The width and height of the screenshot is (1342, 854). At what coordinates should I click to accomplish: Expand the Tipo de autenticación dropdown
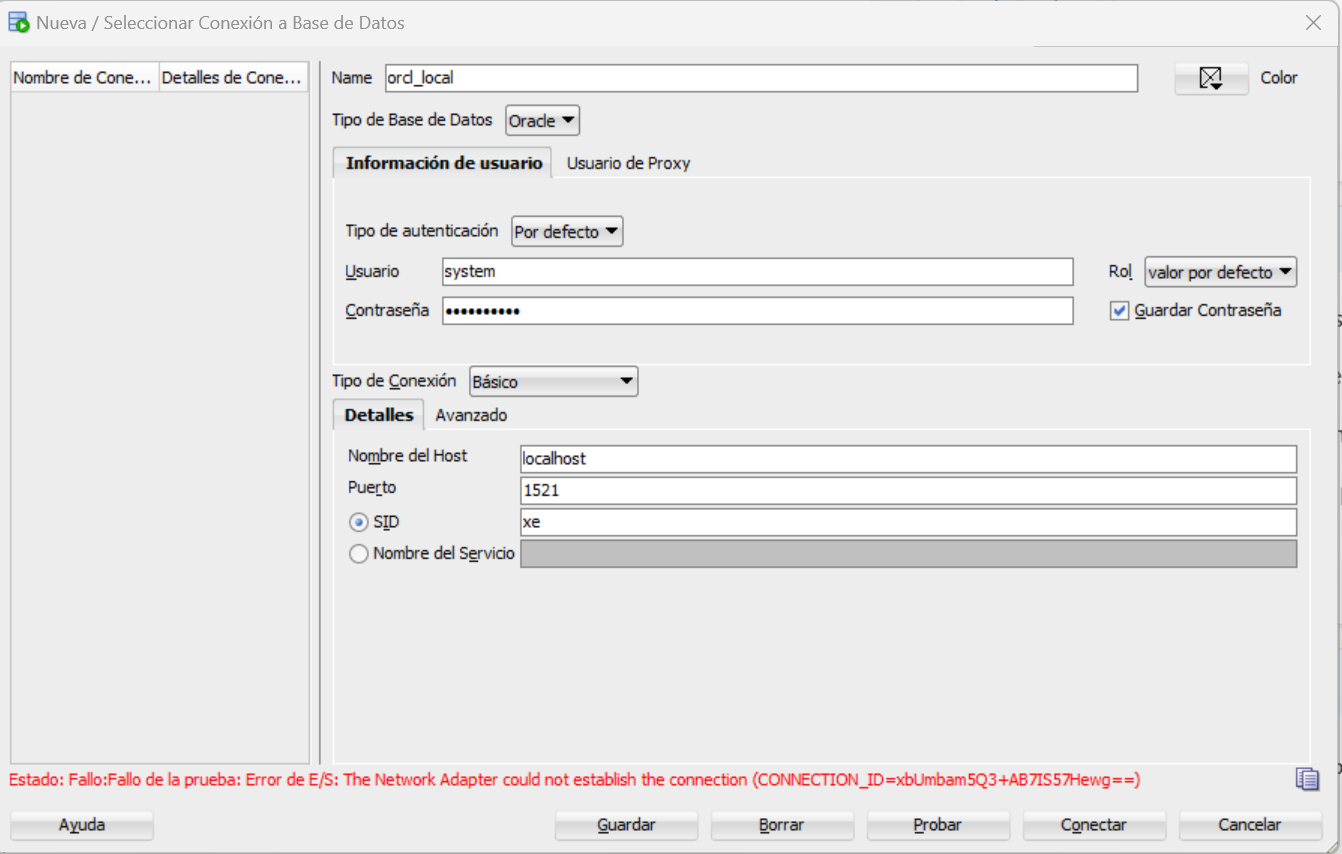(x=567, y=232)
